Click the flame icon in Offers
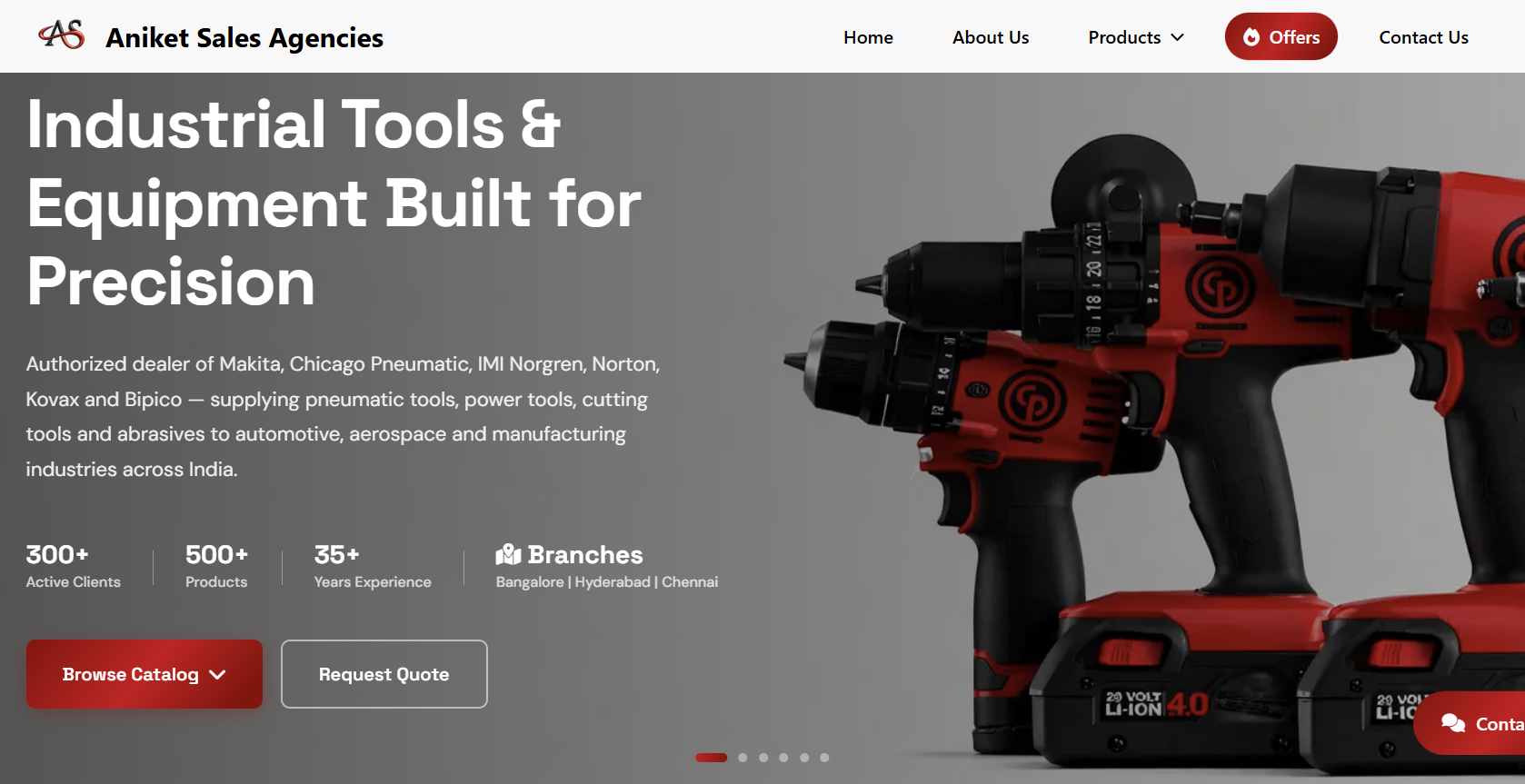Screen dimensions: 1525x784 [x=1251, y=37]
